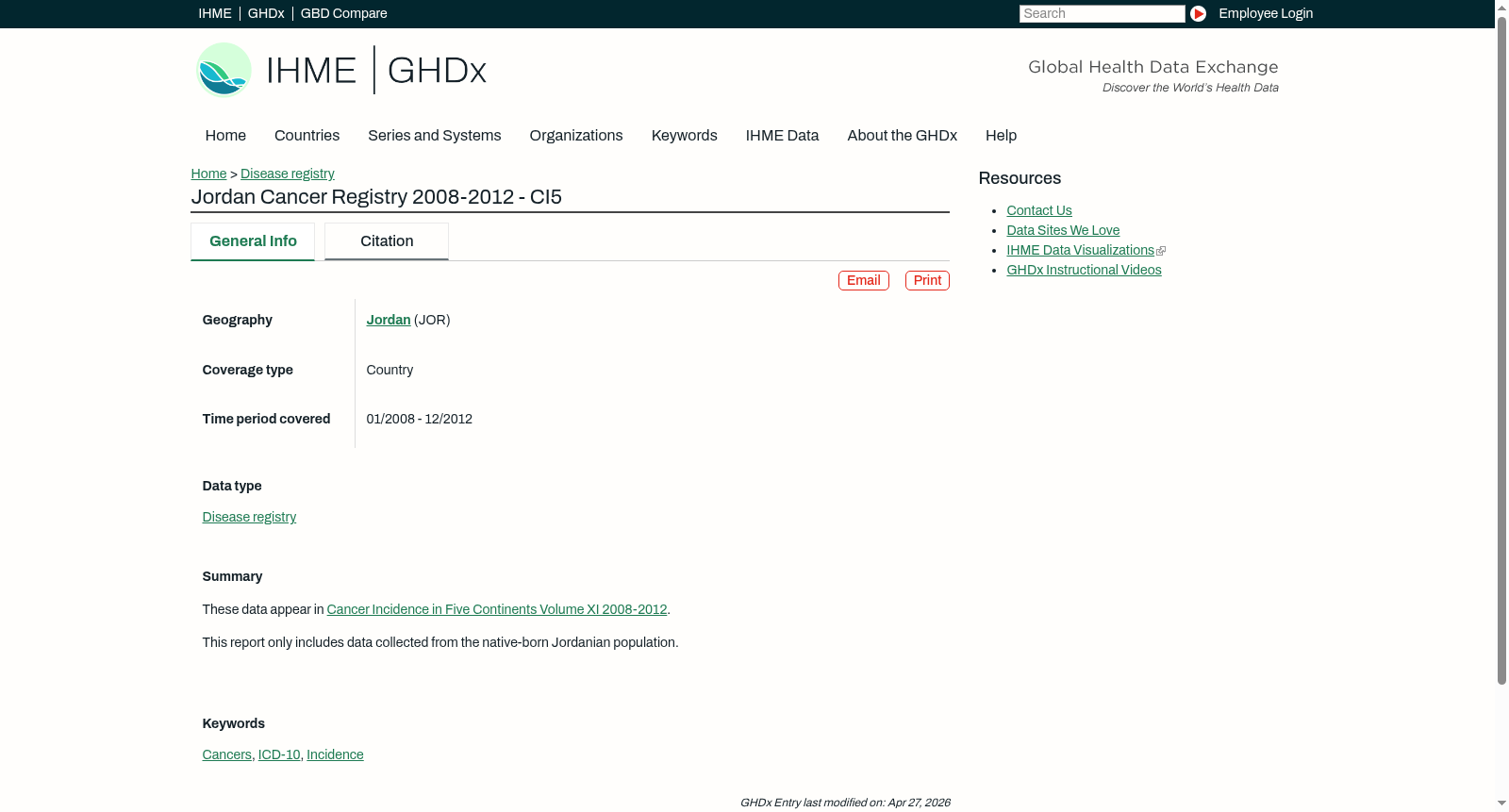The height and width of the screenshot is (812, 1509).
Task: Click the page vertical scrollbar thumb
Action: click(x=1501, y=349)
